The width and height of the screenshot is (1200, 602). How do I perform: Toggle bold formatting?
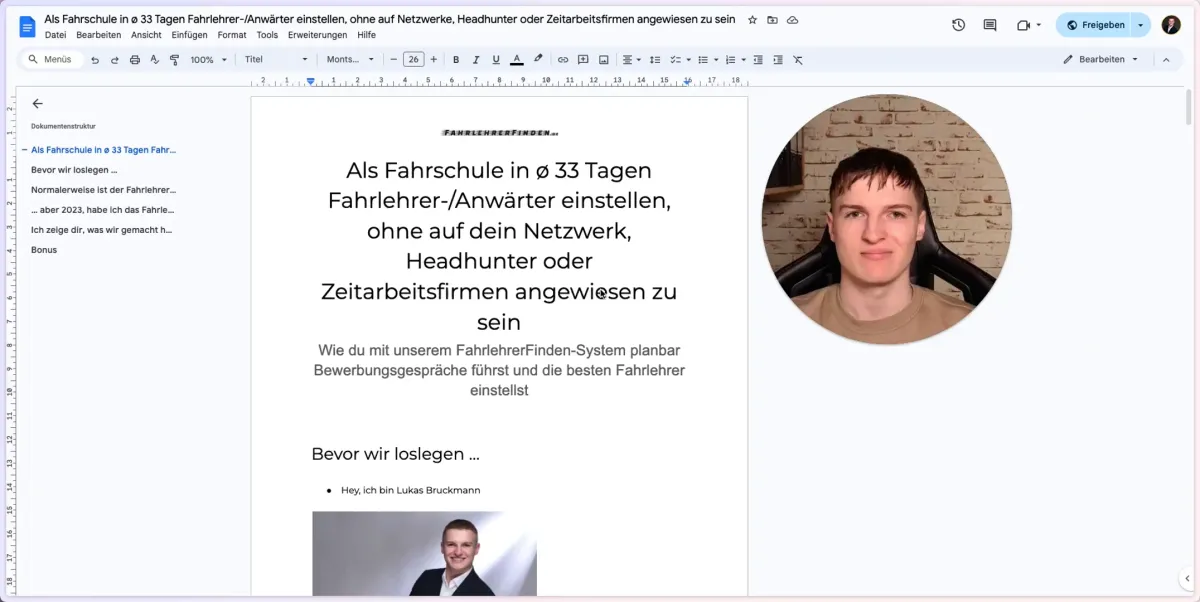(x=456, y=60)
